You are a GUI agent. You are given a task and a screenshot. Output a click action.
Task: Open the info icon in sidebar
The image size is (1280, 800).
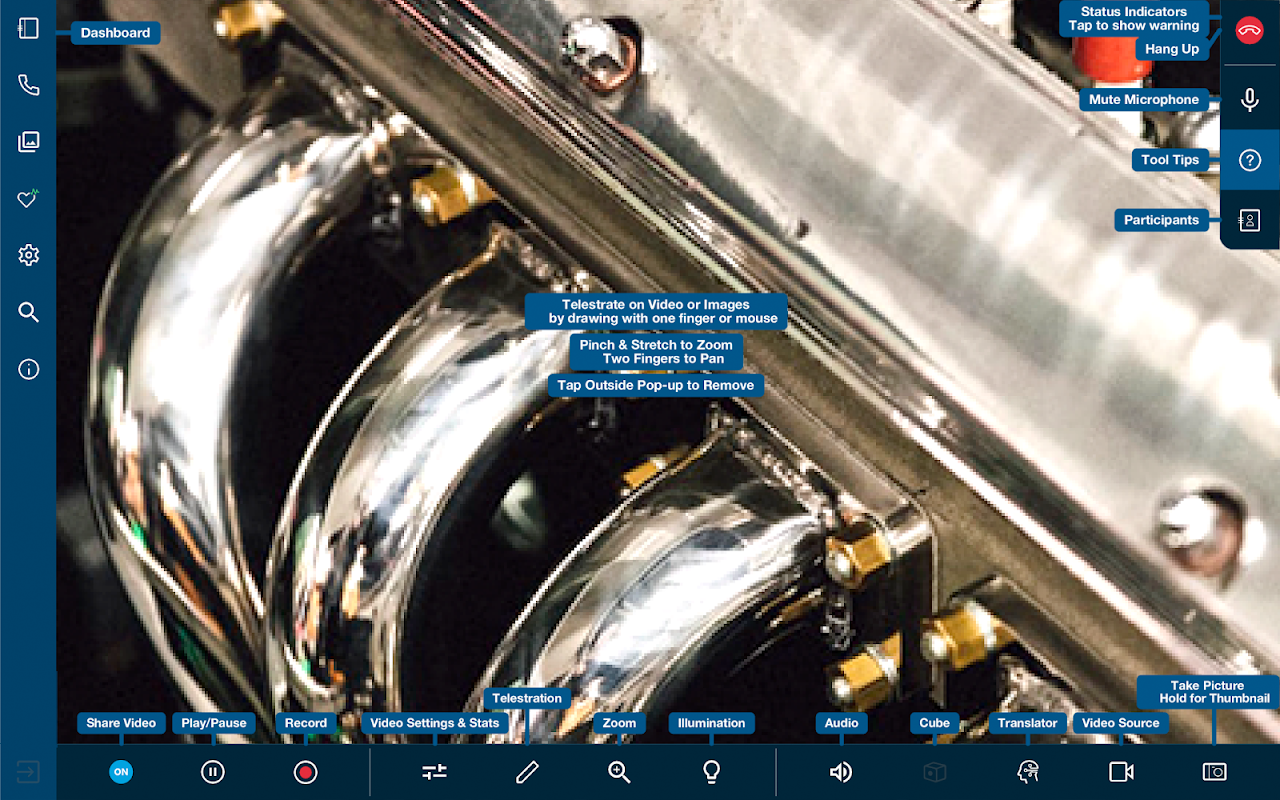point(28,370)
